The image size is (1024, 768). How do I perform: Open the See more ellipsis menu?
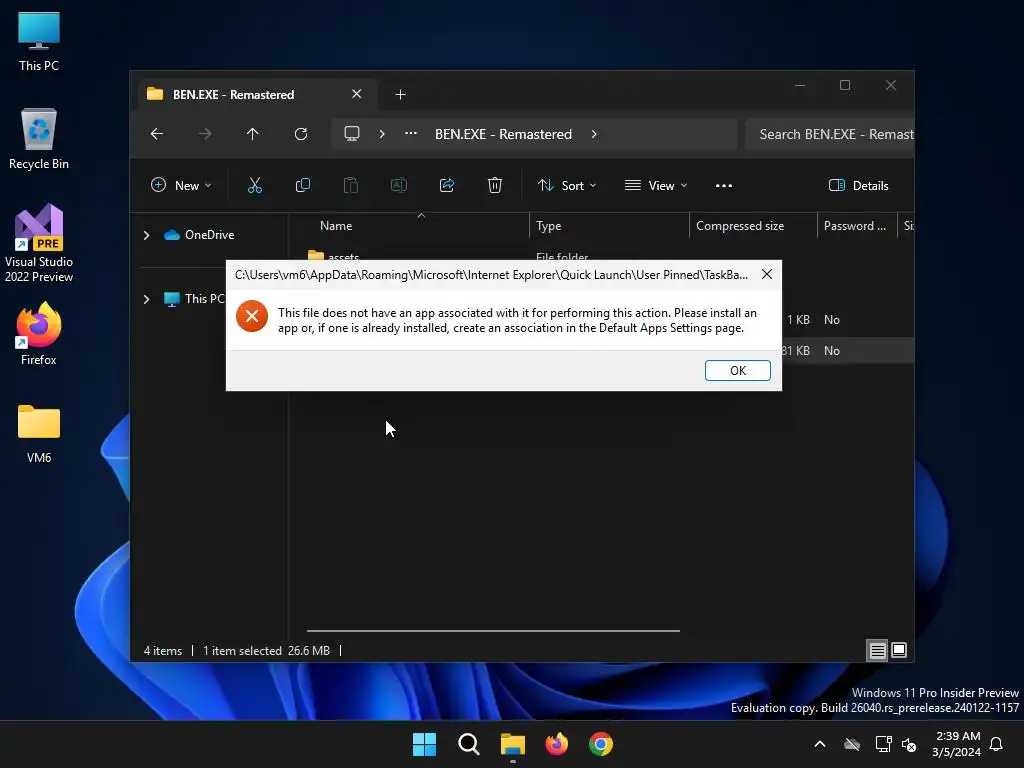(724, 185)
